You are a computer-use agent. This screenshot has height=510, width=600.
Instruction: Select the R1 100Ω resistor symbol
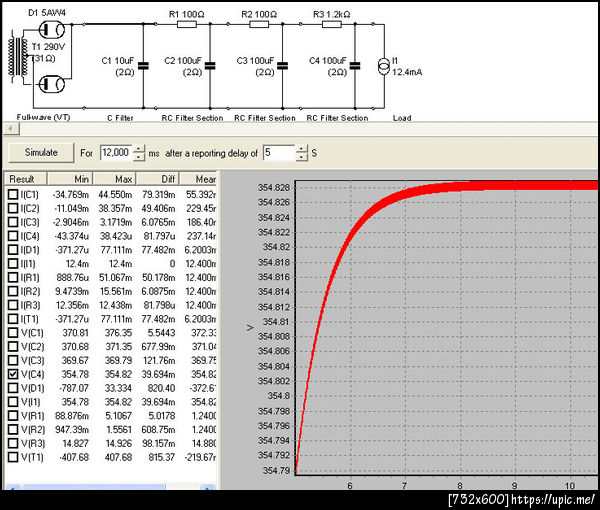point(187,24)
